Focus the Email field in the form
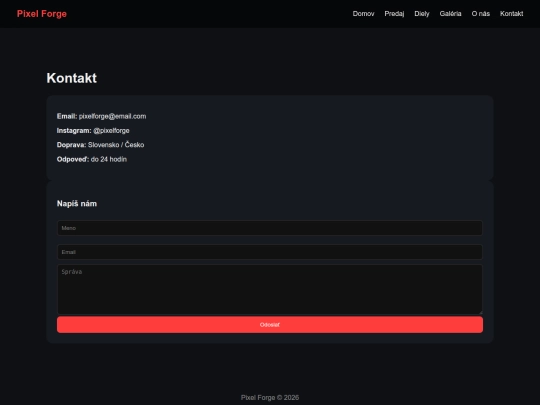This screenshot has width=540, height=405. click(270, 252)
